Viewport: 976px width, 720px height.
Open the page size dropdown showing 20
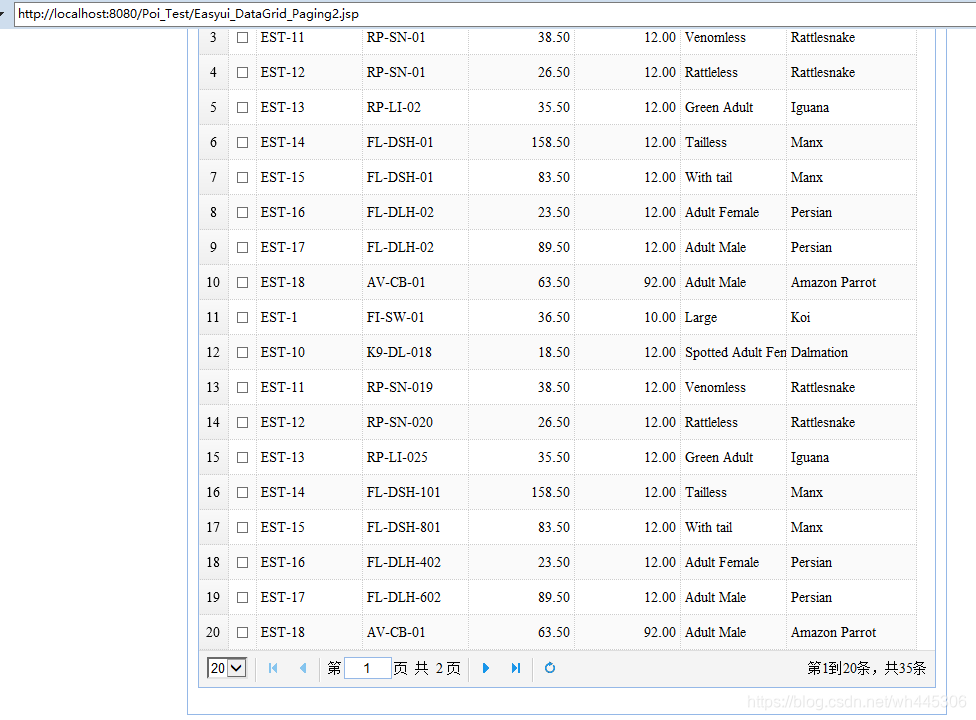(x=227, y=668)
